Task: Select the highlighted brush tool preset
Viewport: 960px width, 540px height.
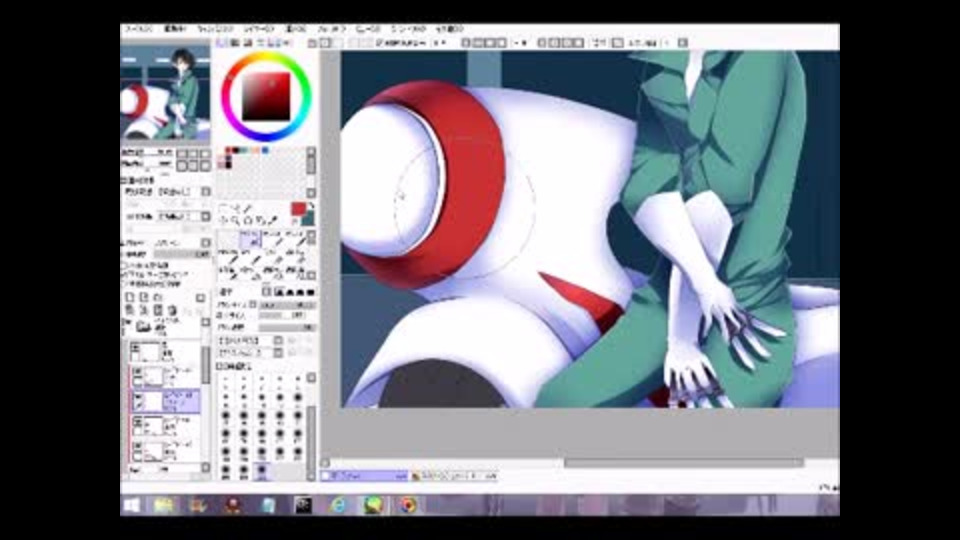Action: (250, 239)
